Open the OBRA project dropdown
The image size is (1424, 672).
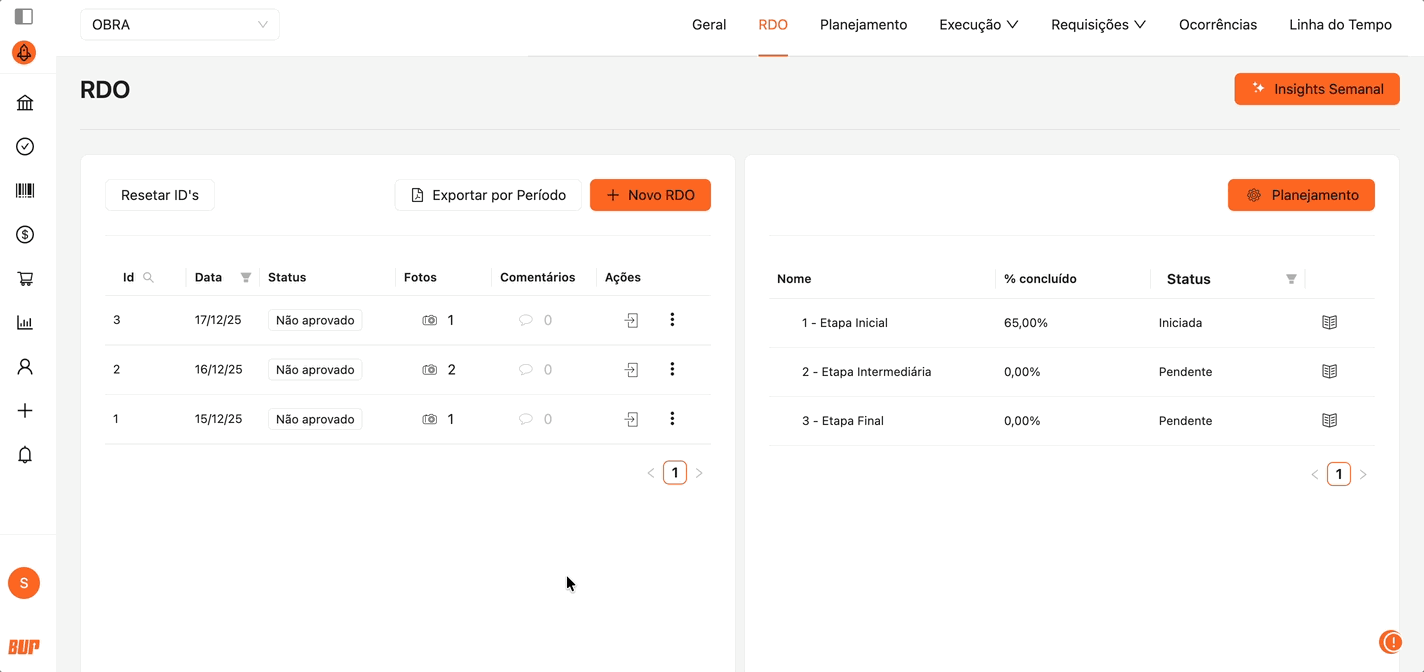tap(180, 24)
